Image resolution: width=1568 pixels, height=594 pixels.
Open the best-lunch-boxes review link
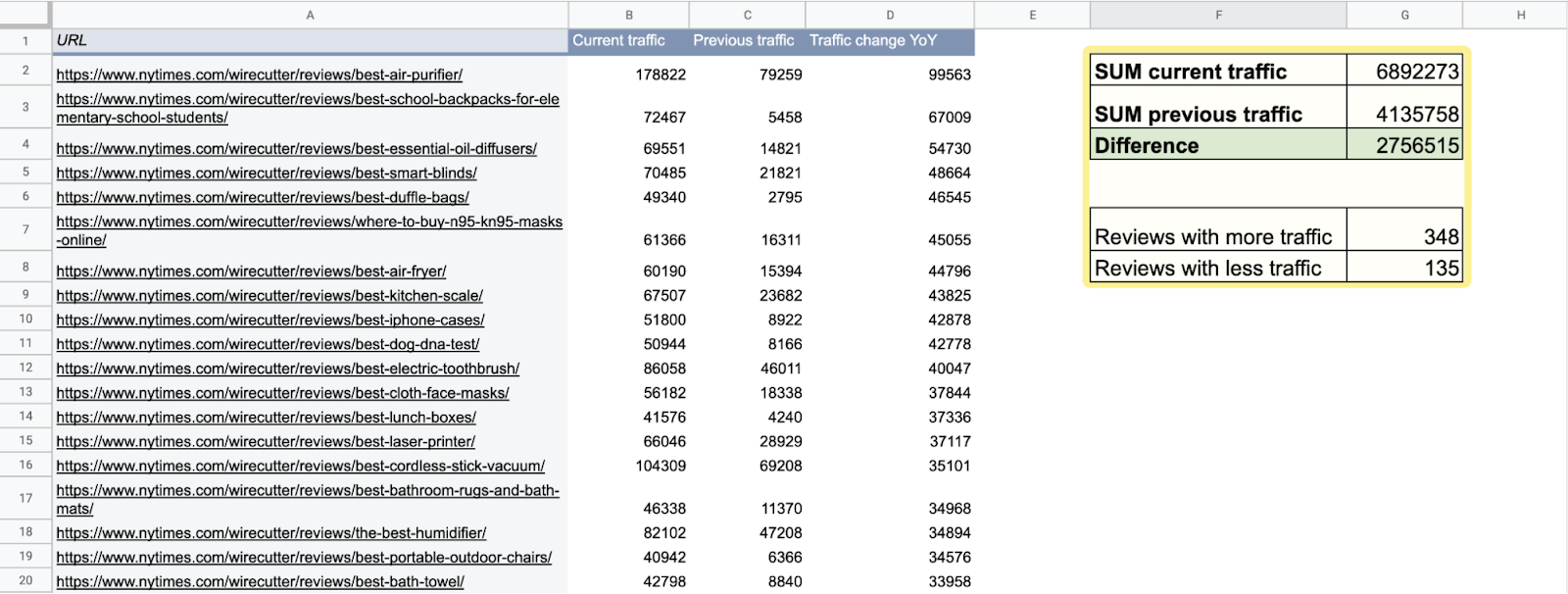tap(266, 418)
